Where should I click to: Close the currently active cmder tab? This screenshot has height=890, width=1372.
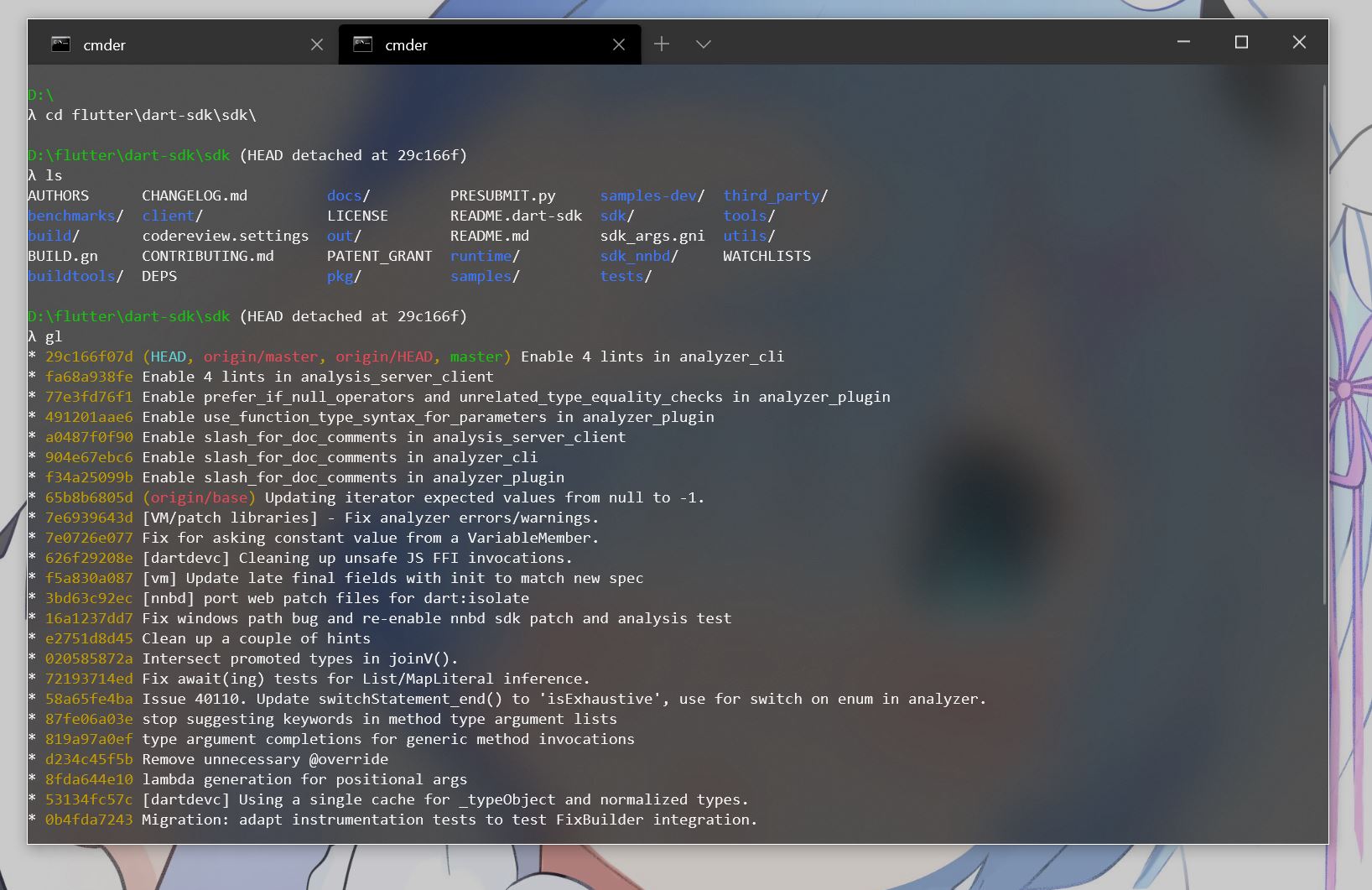619,44
